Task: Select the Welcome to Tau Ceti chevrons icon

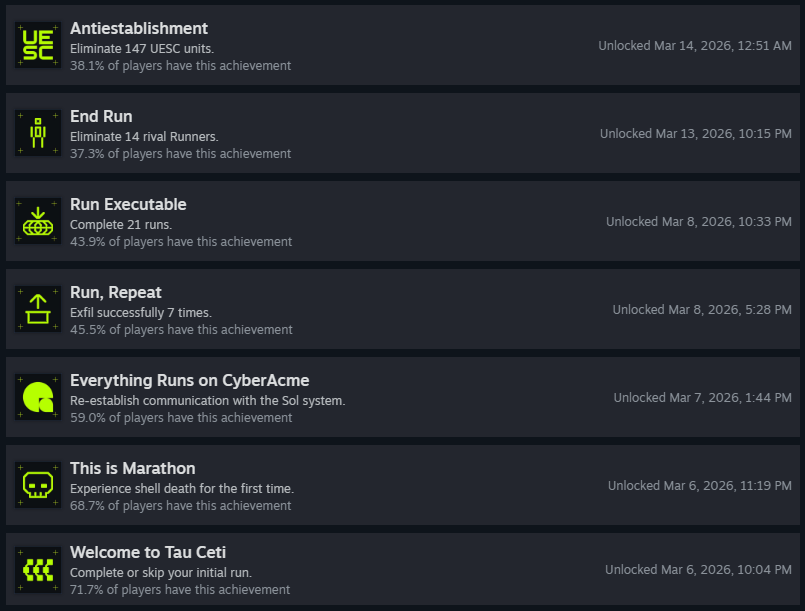Action: [x=38, y=570]
